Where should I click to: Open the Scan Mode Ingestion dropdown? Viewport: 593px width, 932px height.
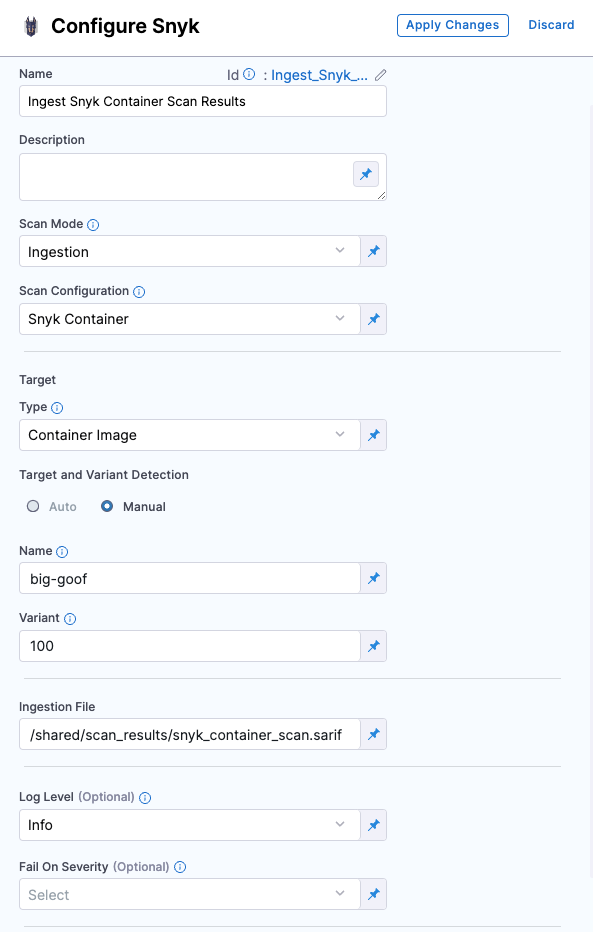(x=190, y=251)
